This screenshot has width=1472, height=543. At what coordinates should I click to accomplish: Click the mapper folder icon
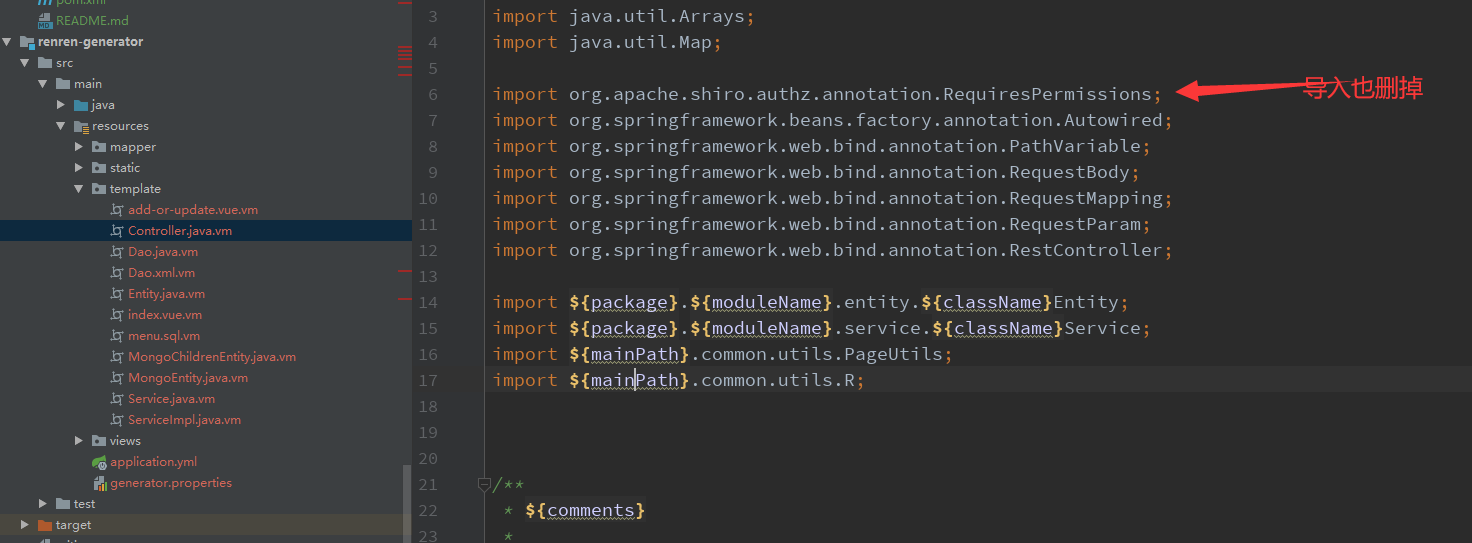99,147
